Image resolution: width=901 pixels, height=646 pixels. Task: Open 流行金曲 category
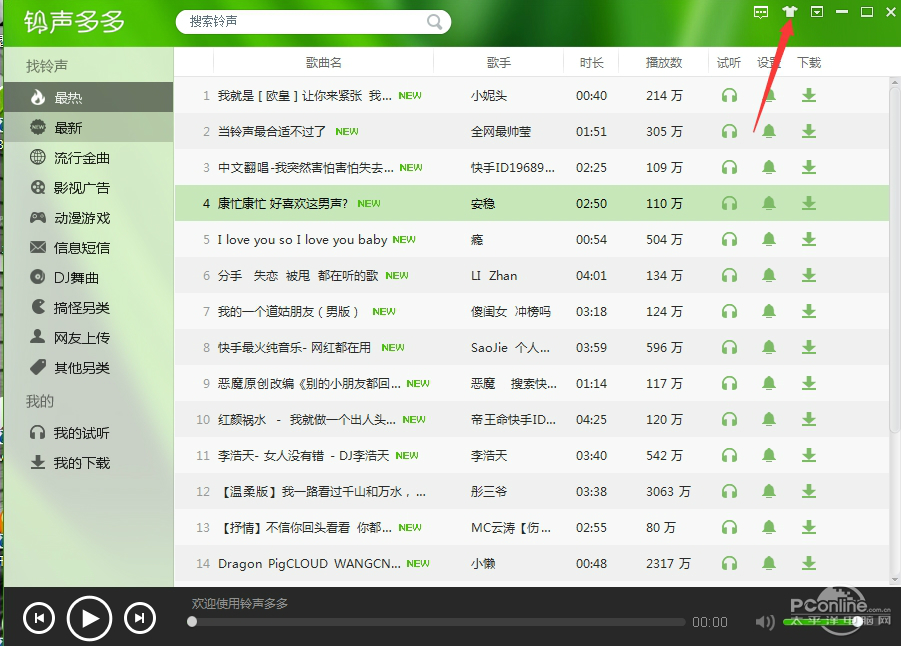[x=88, y=157]
